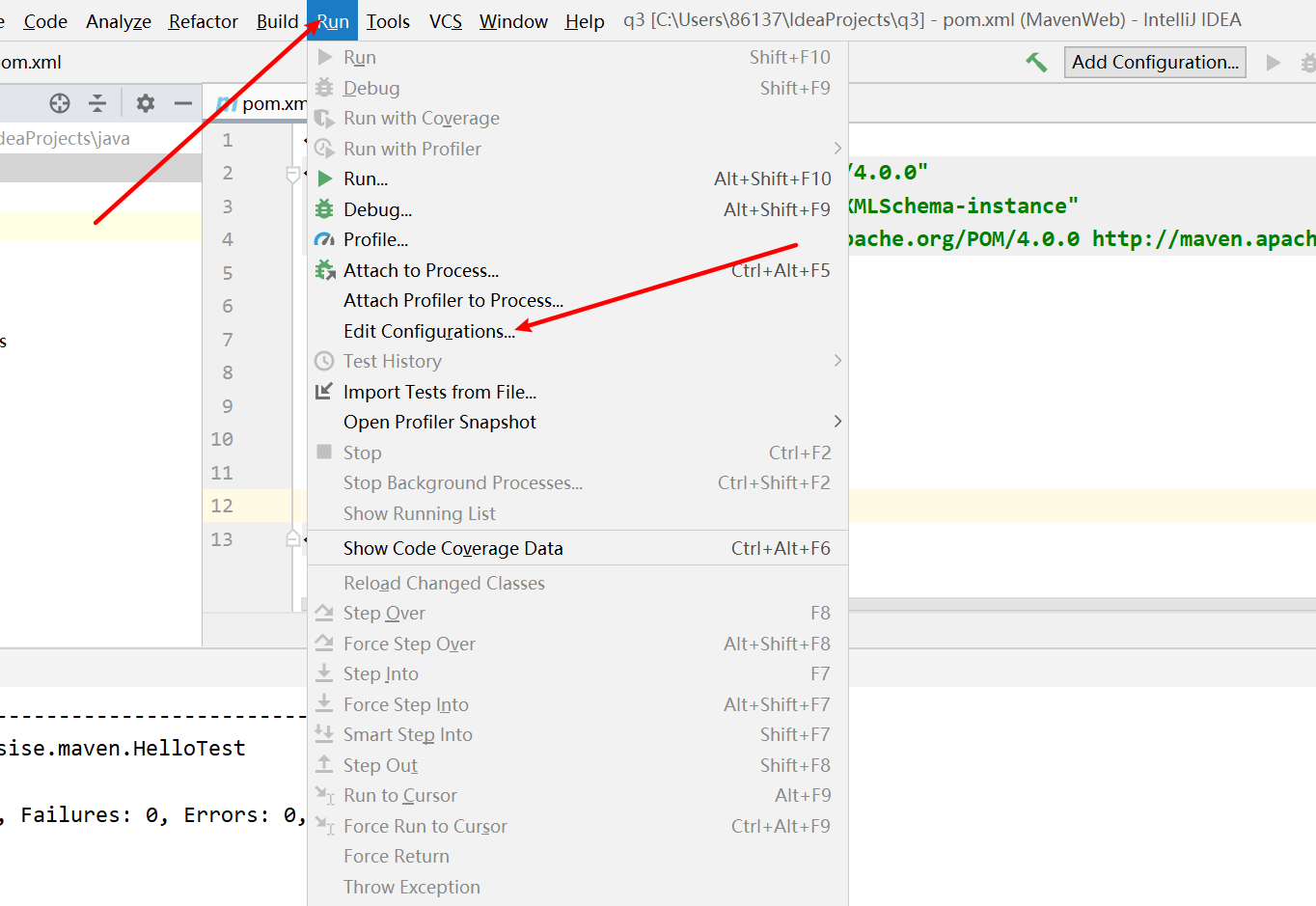Click the crosshair Select Opened File icon
1316x906 pixels.
pos(60,103)
